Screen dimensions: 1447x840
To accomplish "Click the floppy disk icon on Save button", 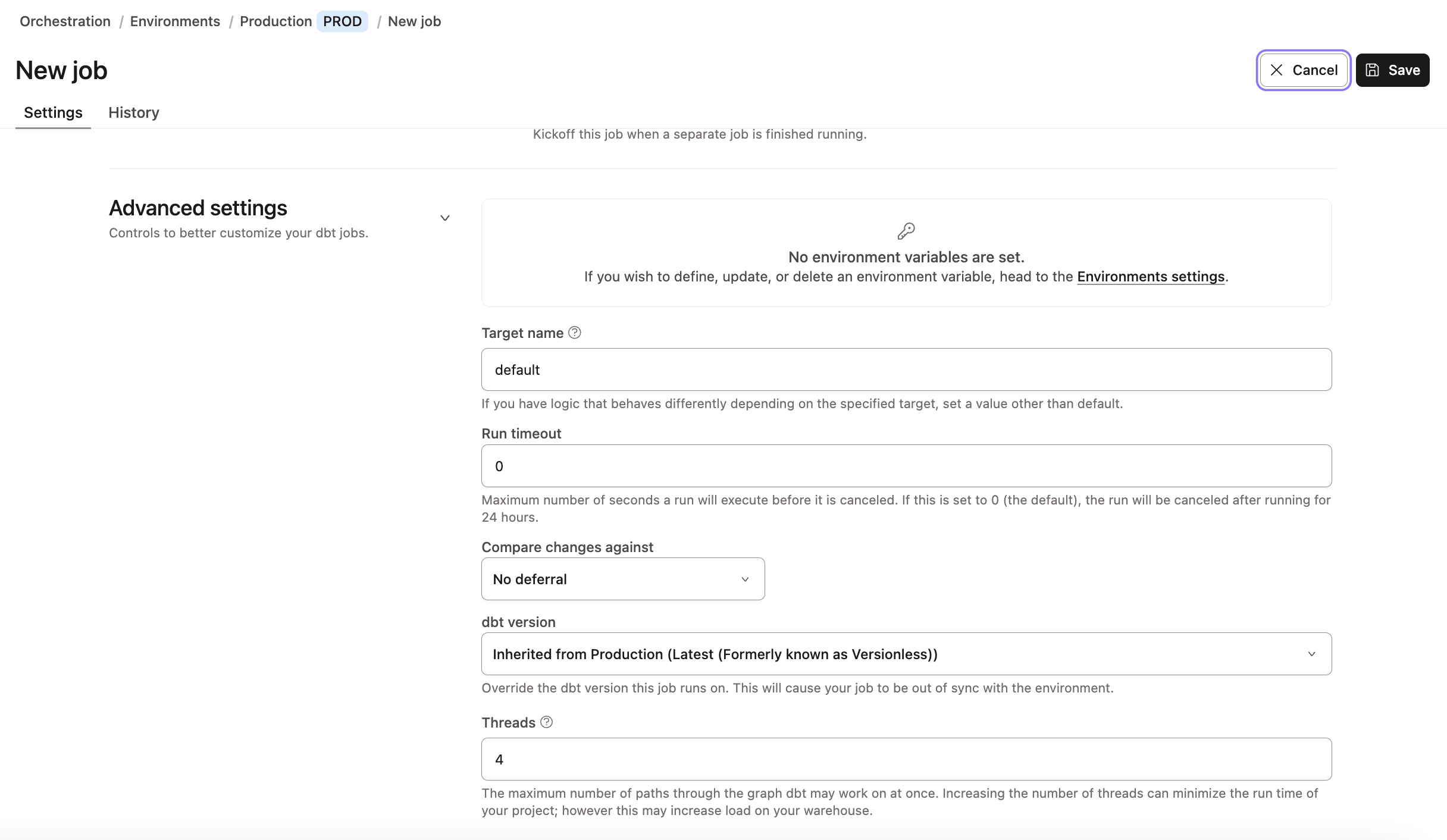I will (1371, 70).
